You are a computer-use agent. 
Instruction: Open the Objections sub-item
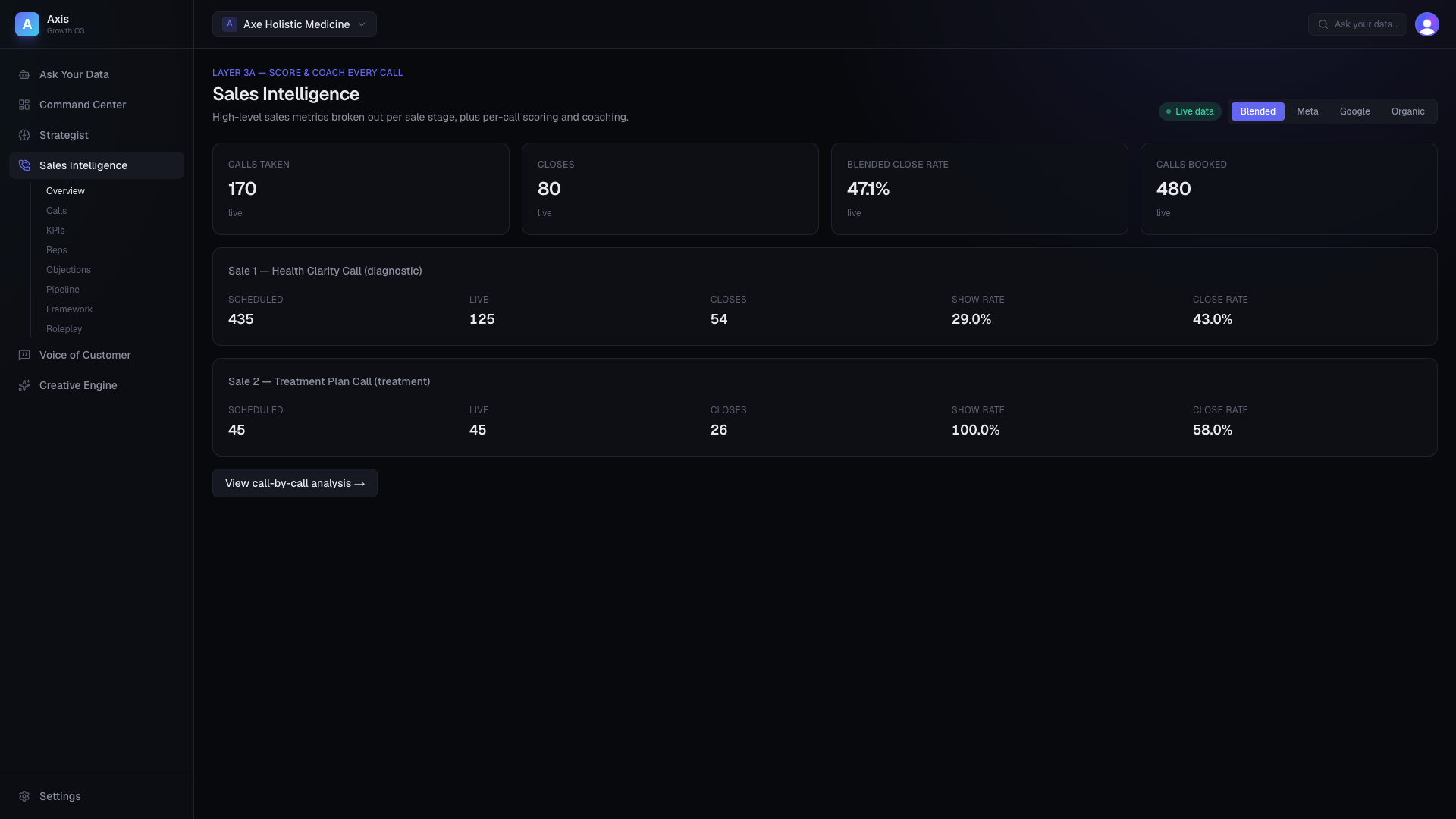coord(68,270)
